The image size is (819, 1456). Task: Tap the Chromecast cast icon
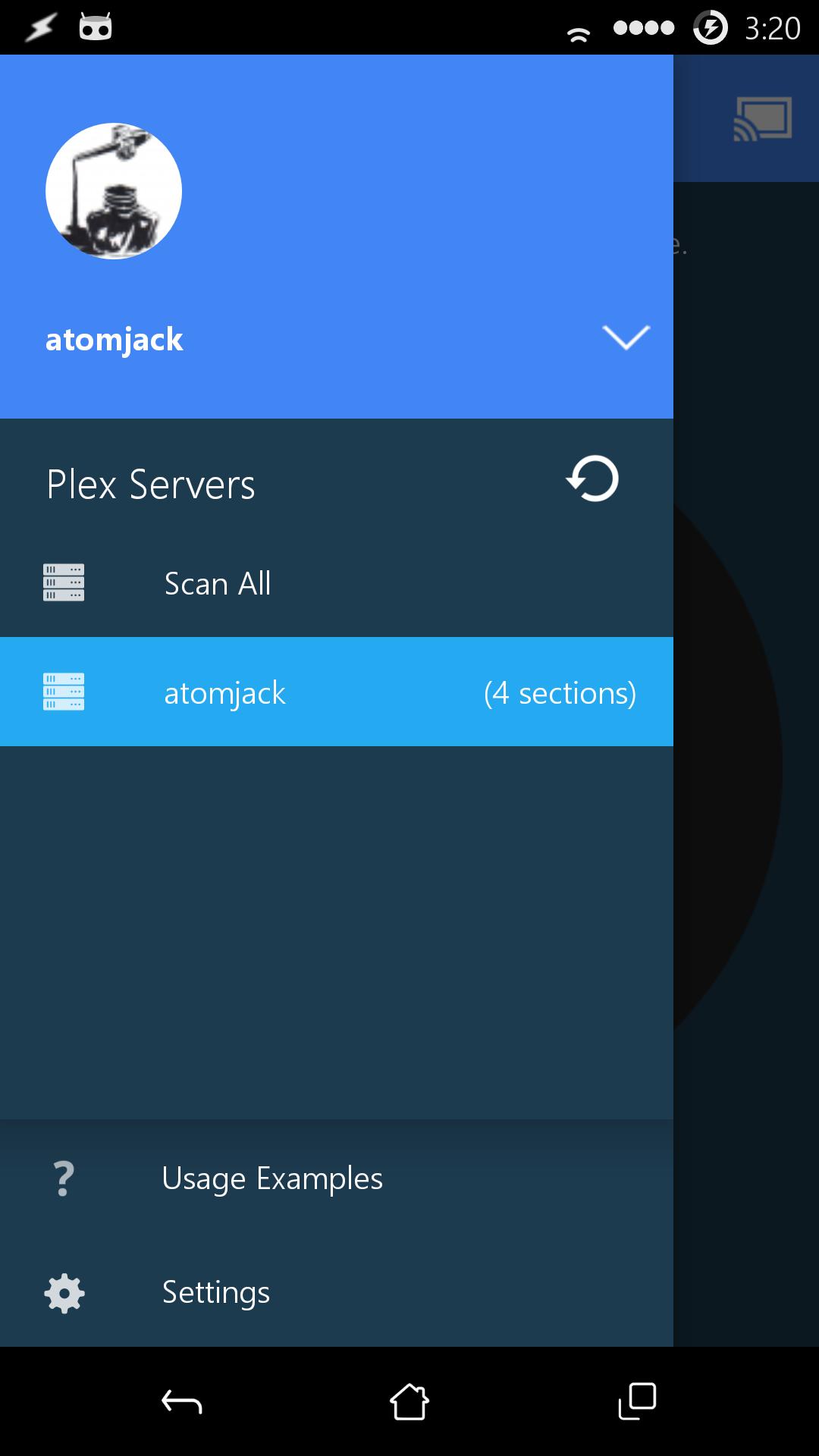pos(763,118)
